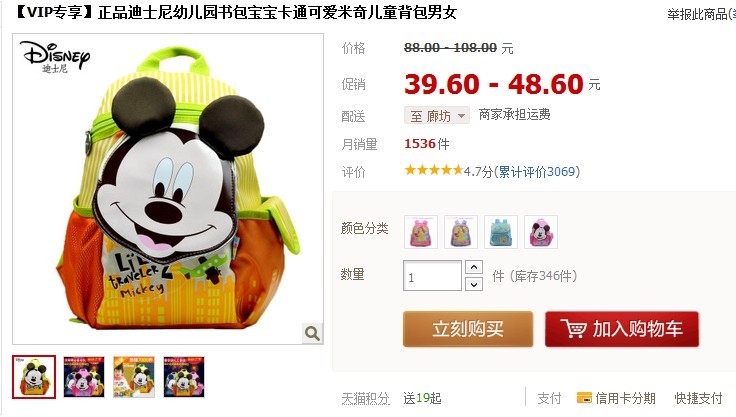The image size is (736, 417).
Task: Select the blue backpack color option
Action: click(501, 232)
